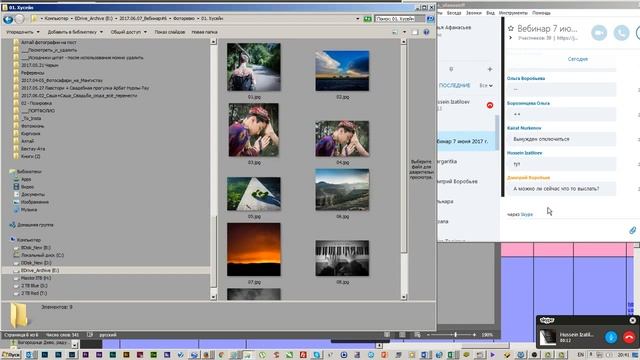Open the view options dropdown arrow in Explorer

point(404,32)
